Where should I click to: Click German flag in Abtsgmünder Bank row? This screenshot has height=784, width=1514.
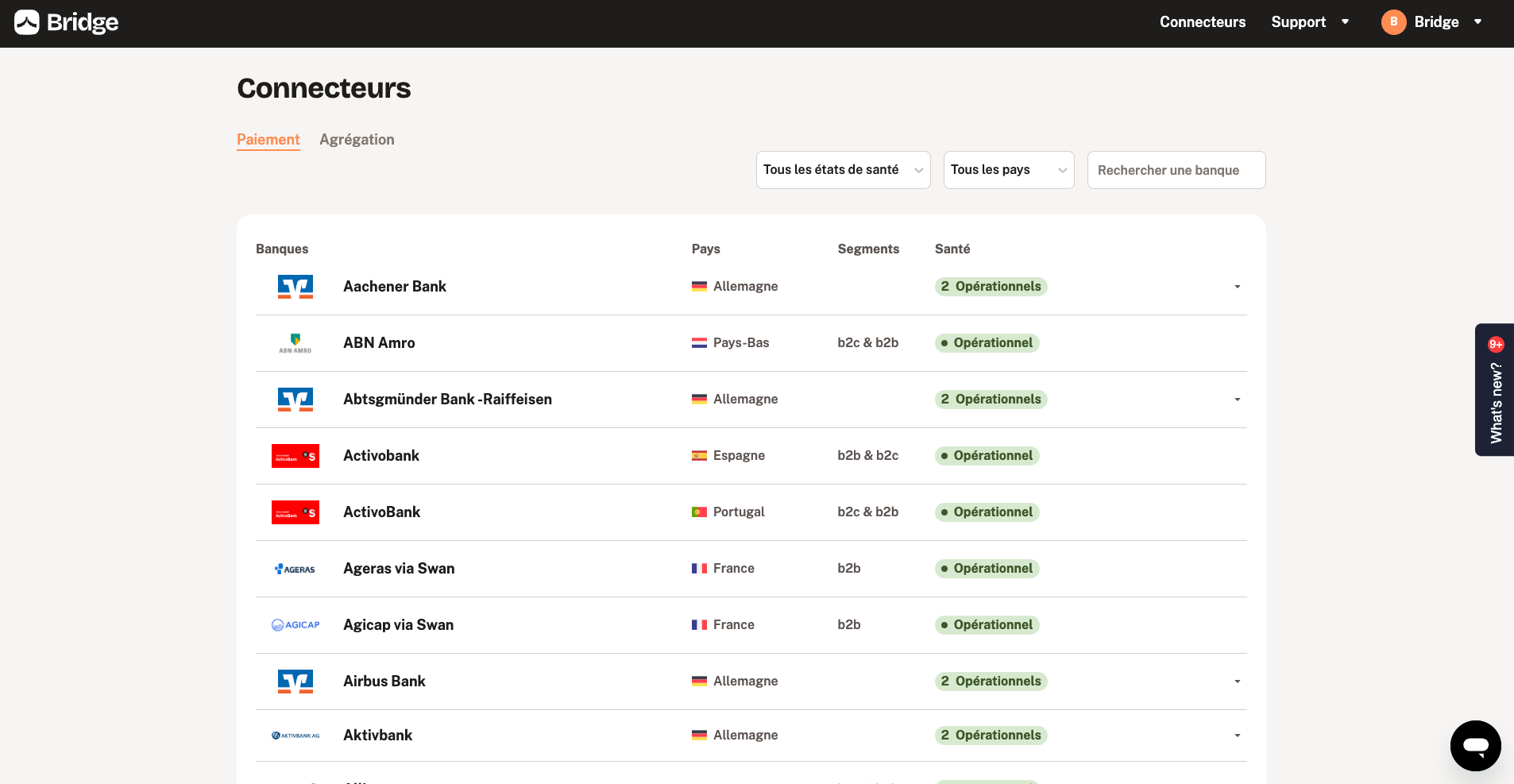699,400
